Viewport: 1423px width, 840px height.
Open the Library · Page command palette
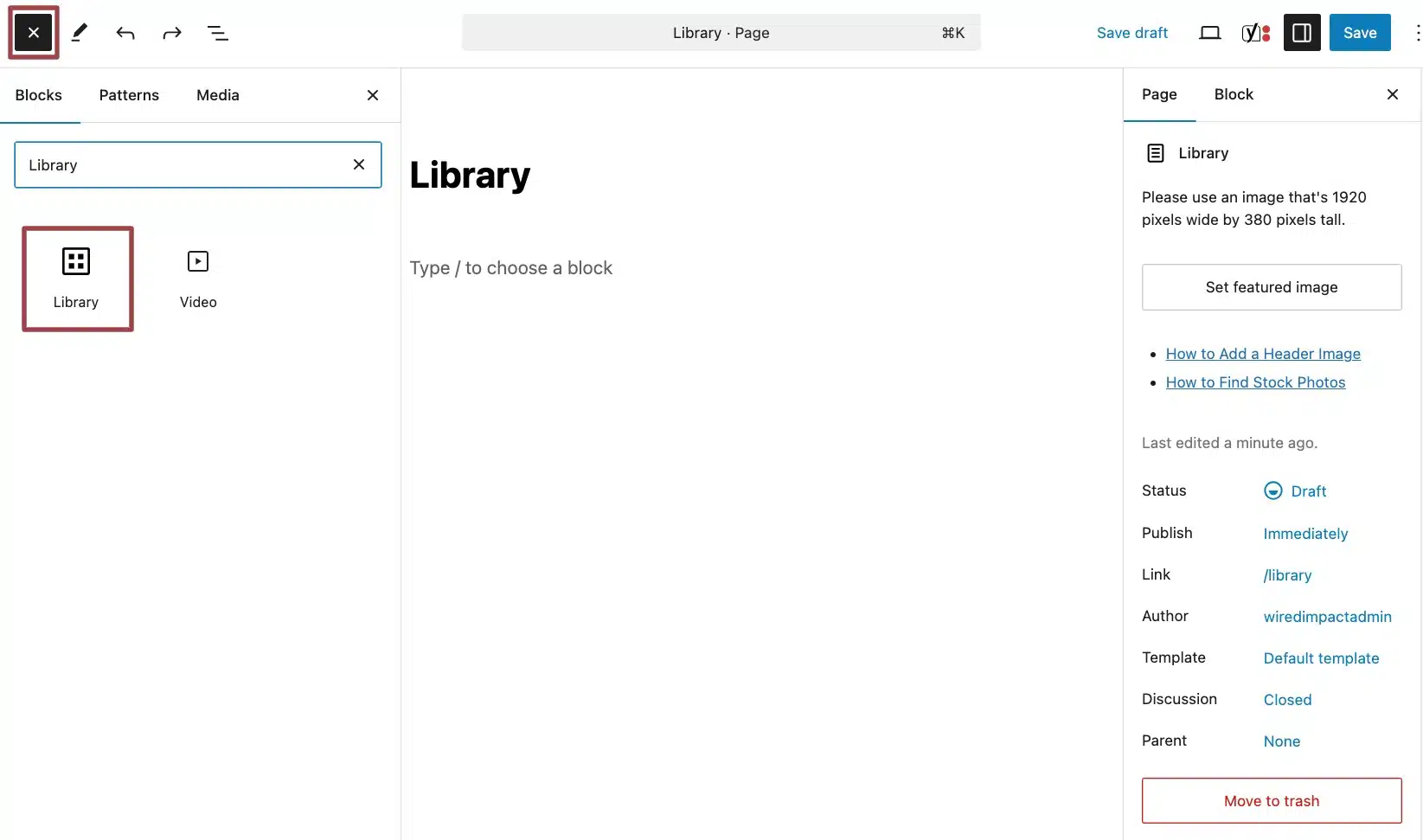coord(721,33)
